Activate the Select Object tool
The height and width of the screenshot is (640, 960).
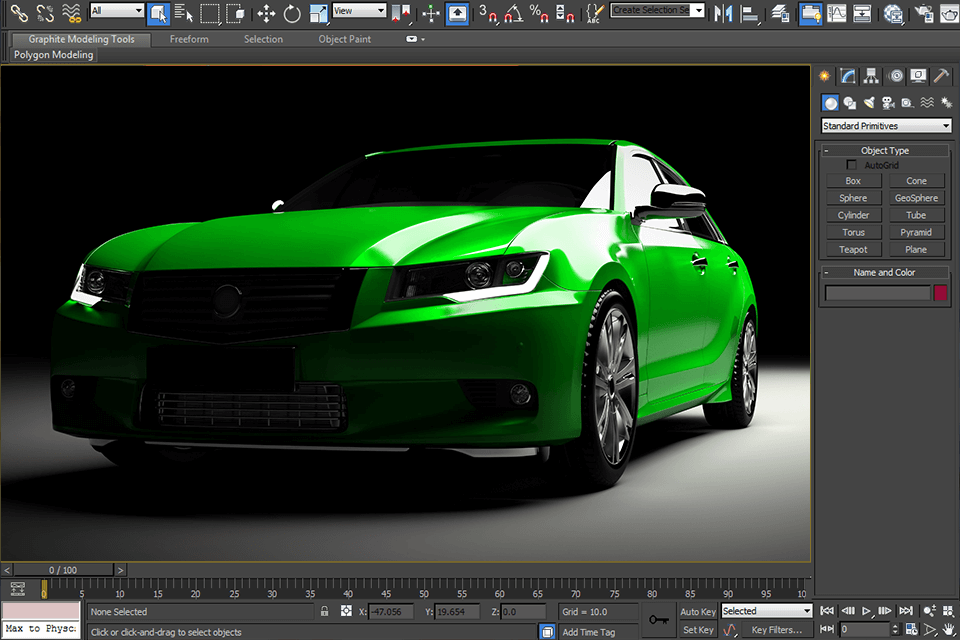click(x=158, y=13)
